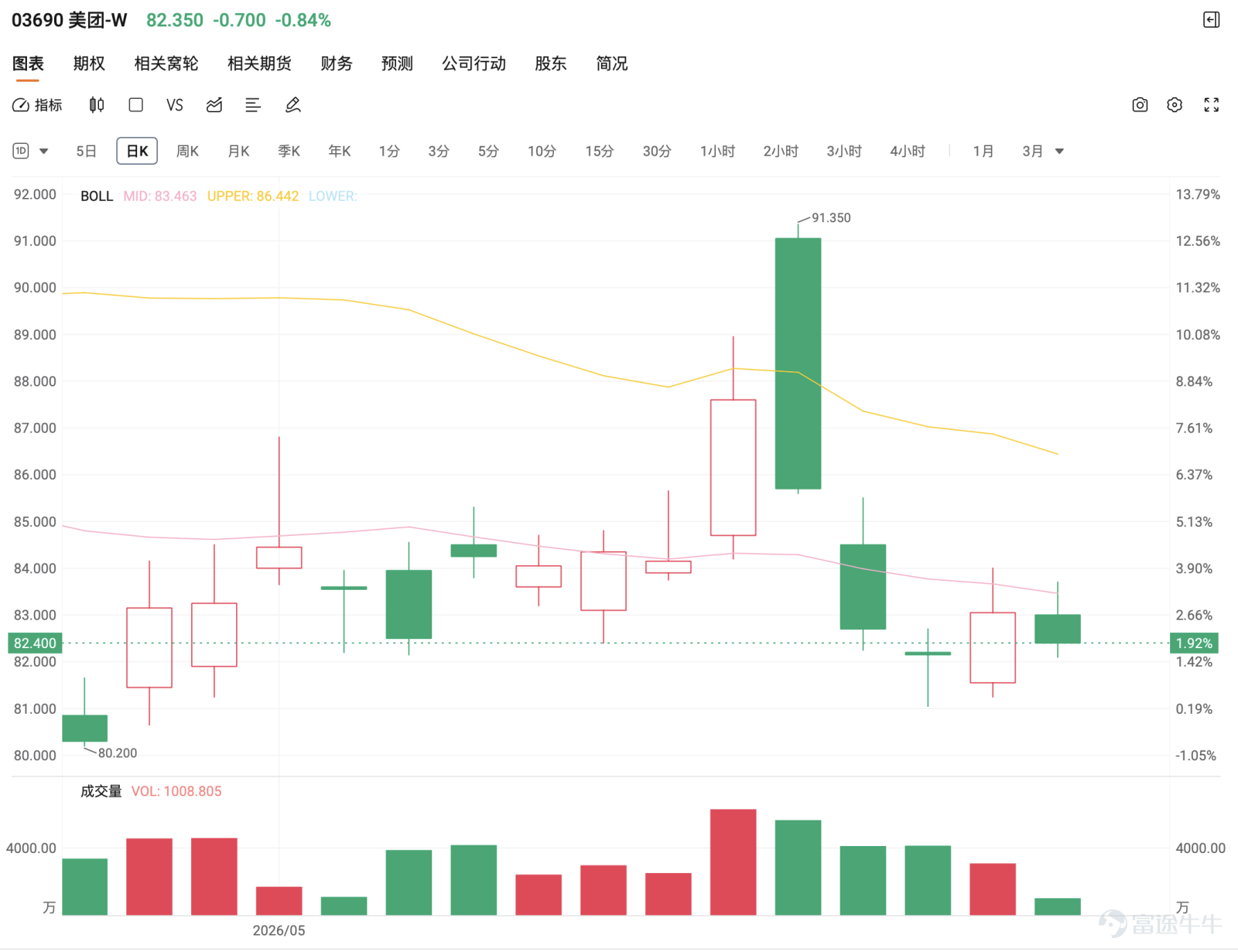1238x952 pixels.
Task: Select the 周K timeframe
Action: (188, 152)
